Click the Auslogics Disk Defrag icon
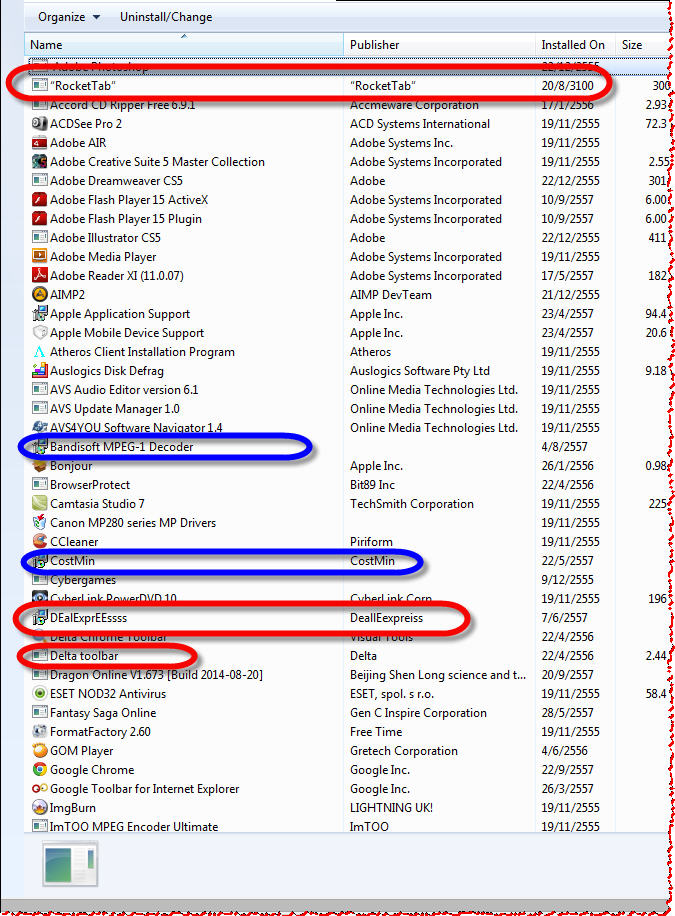The image size is (675, 916). 40,370
